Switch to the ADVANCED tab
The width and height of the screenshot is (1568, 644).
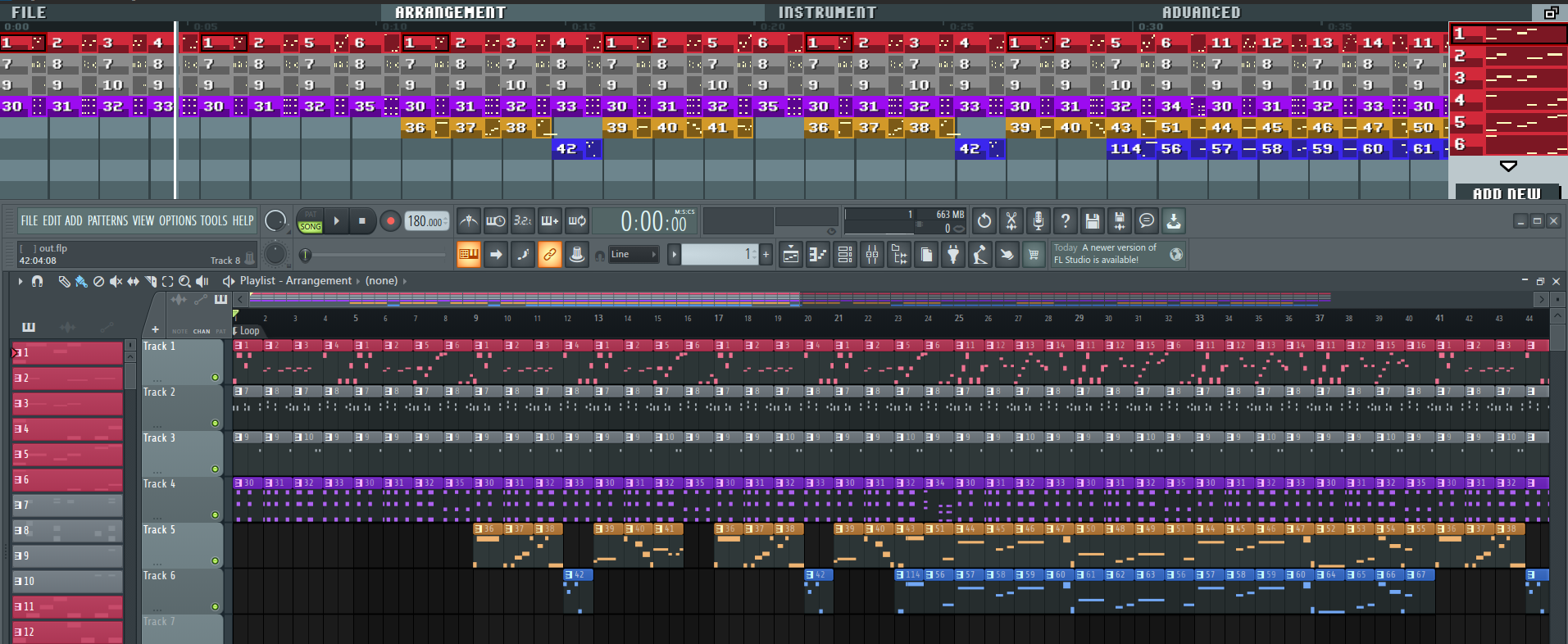[1201, 12]
